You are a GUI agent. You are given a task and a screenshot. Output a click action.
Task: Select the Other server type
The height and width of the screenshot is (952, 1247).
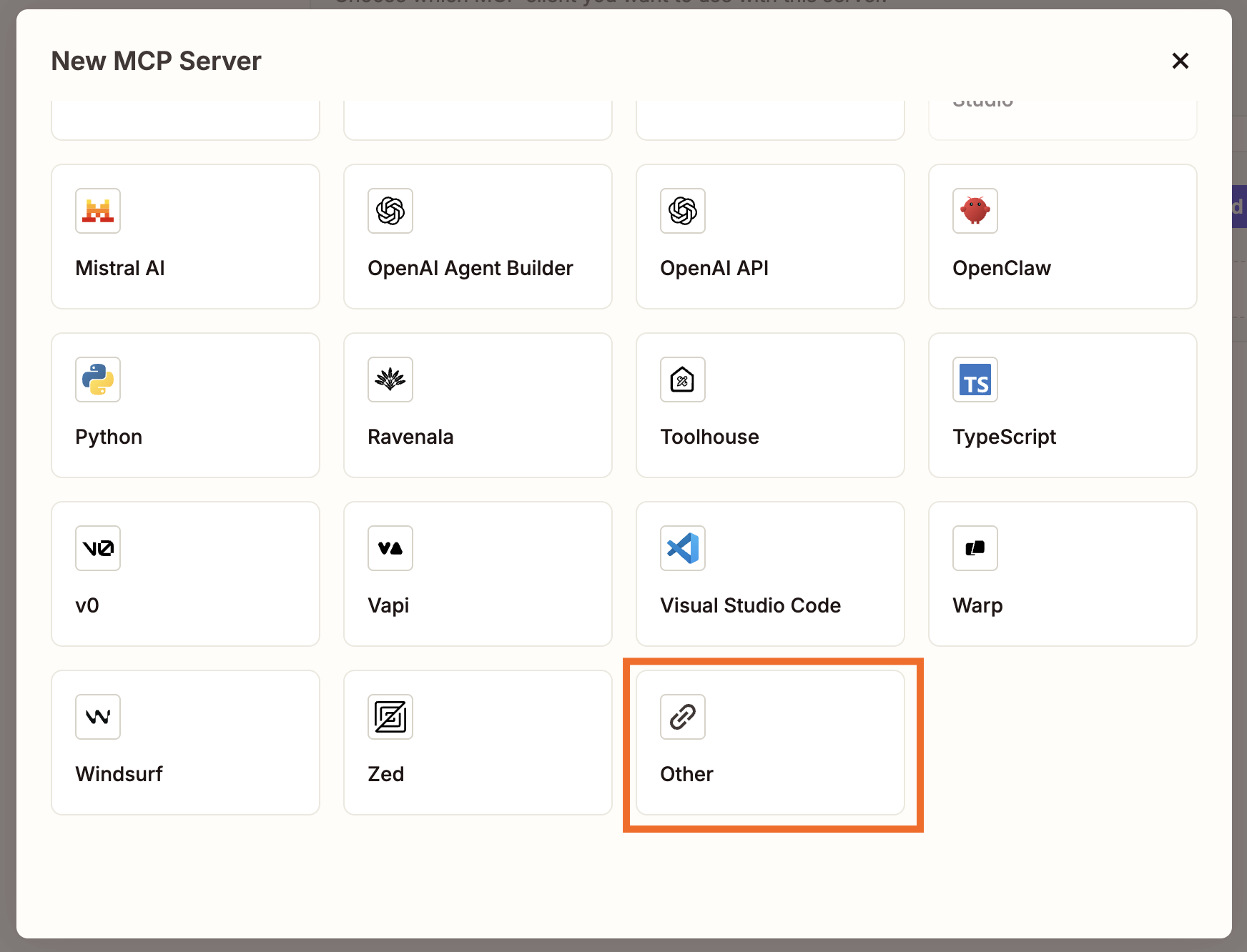pyautogui.click(x=769, y=743)
